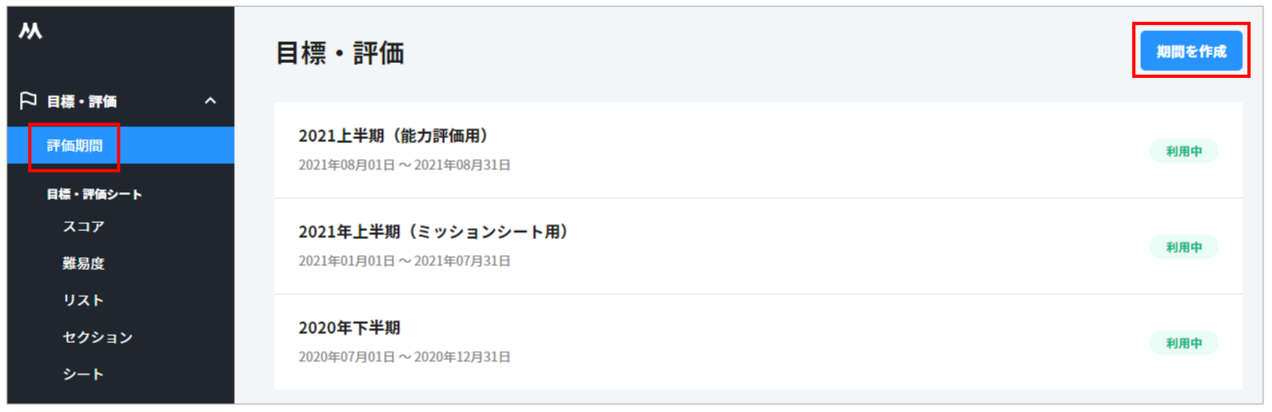Open the 2020年下半期 period

[349, 328]
